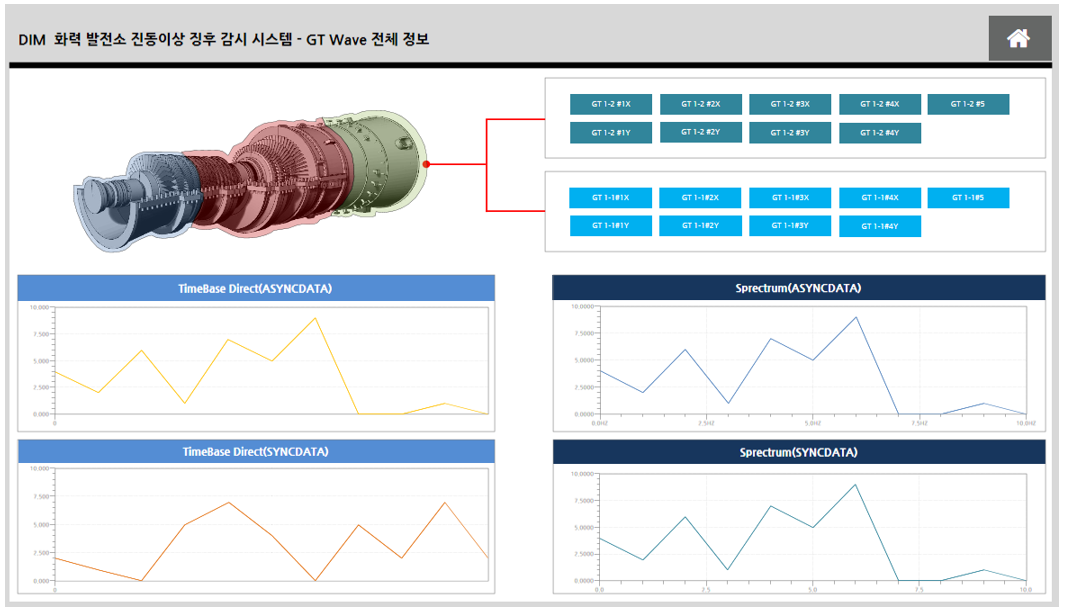Image resolution: width=1066 pixels, height=613 pixels.
Task: Open the GT 1-2 #4Y channel
Action: pos(880,133)
